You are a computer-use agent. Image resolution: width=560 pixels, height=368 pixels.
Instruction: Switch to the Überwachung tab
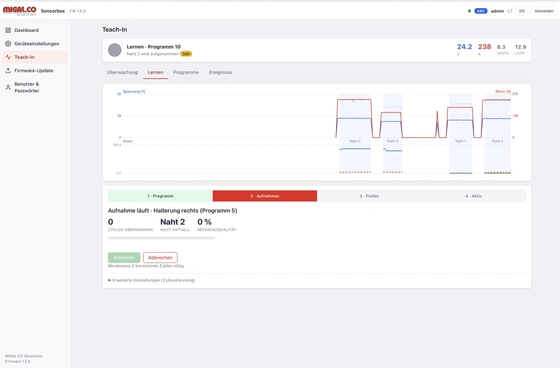[122, 72]
